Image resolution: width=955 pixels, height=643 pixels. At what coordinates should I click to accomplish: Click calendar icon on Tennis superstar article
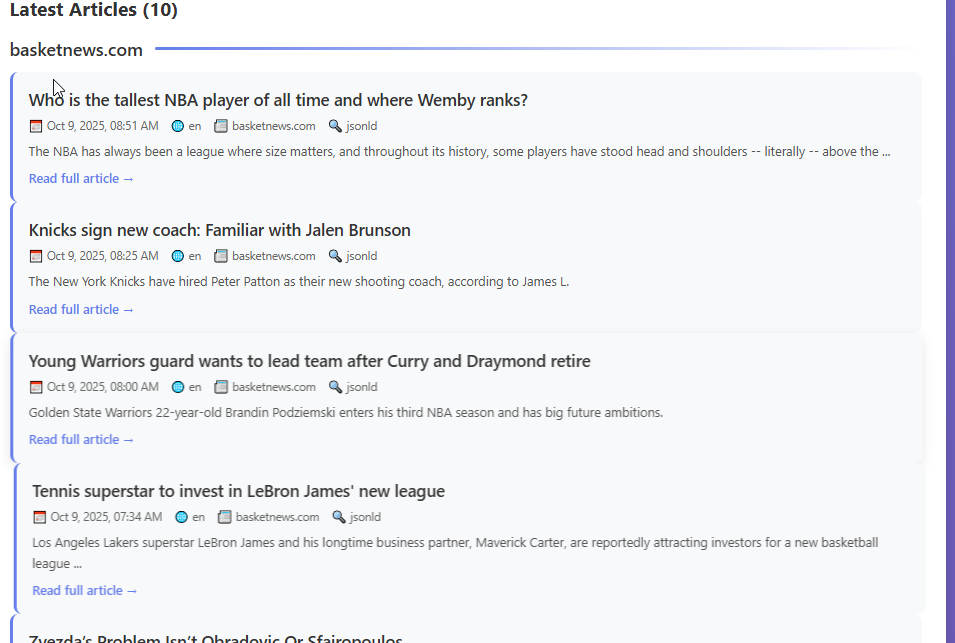[40, 517]
